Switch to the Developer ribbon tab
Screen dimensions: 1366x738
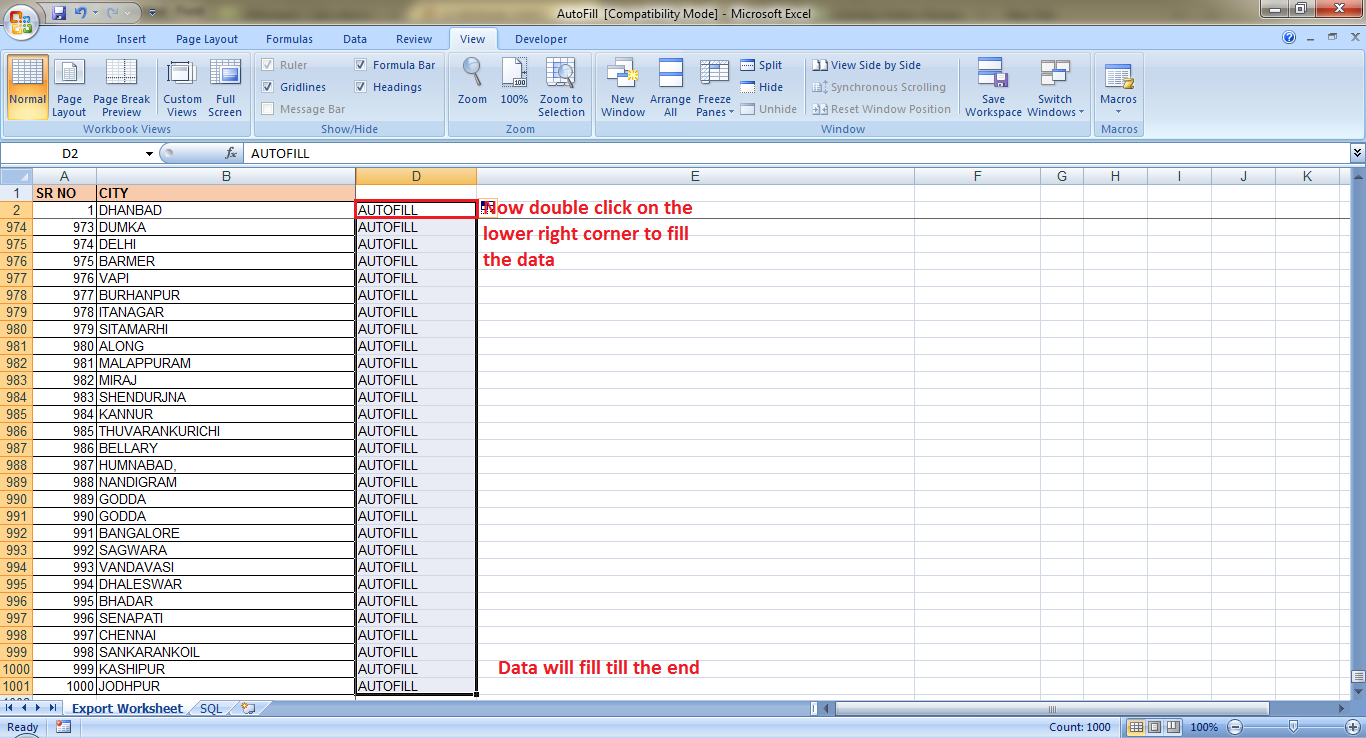click(x=540, y=38)
